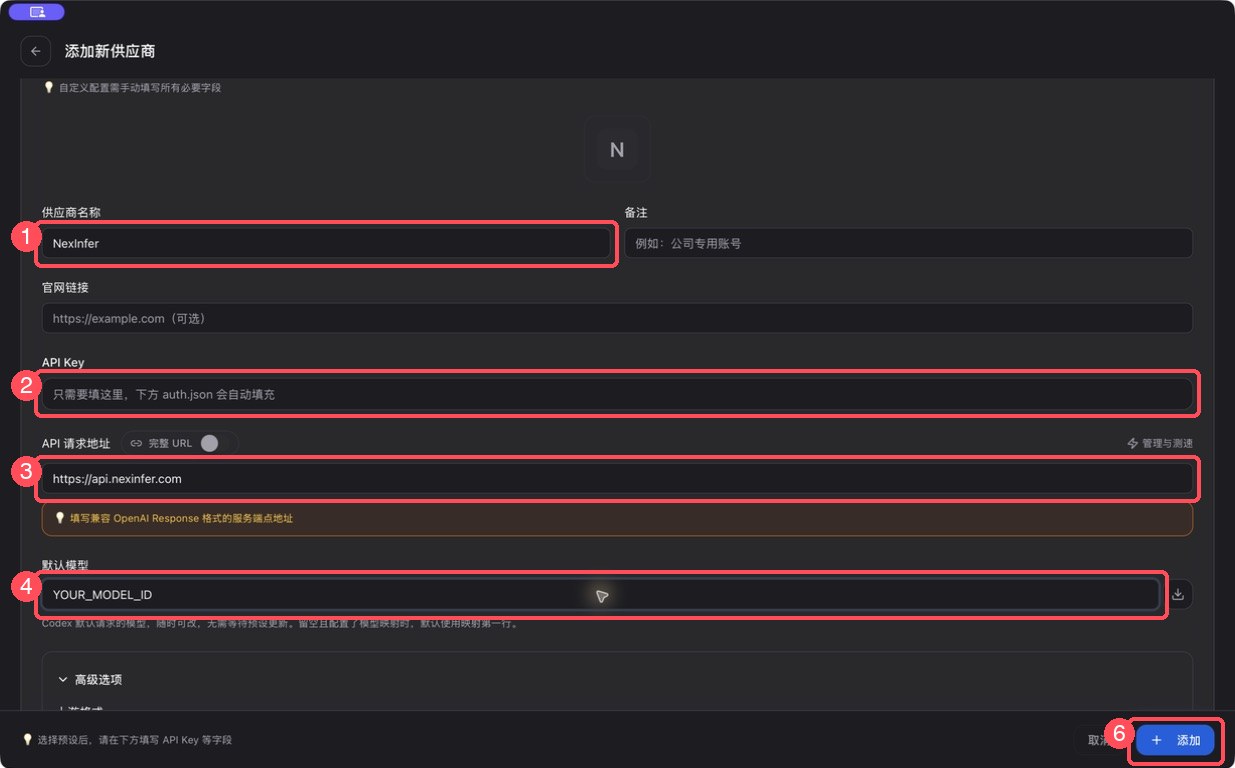The height and width of the screenshot is (768, 1235).
Task: Click the API Key input field
Action: click(x=617, y=394)
